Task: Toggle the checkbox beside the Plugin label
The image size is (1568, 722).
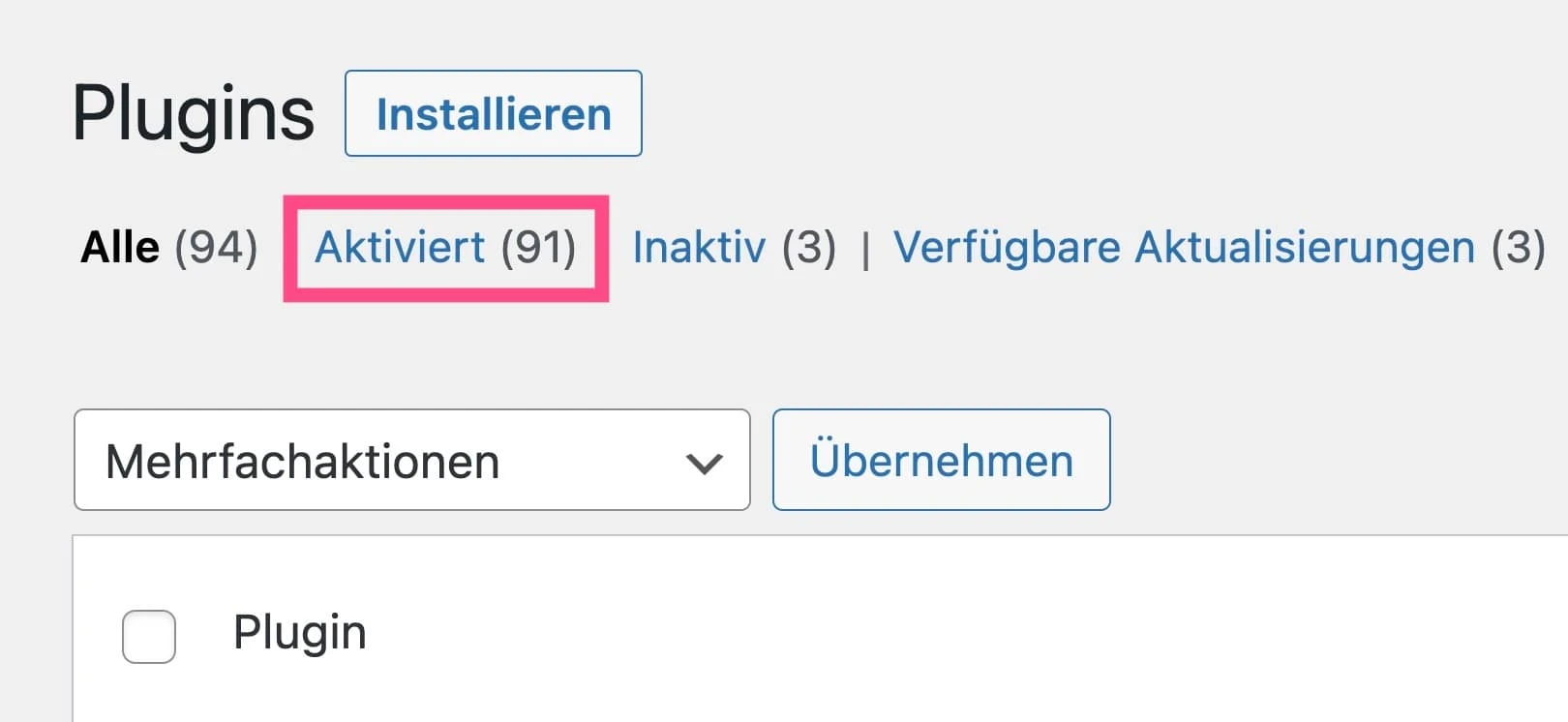Action: click(148, 636)
